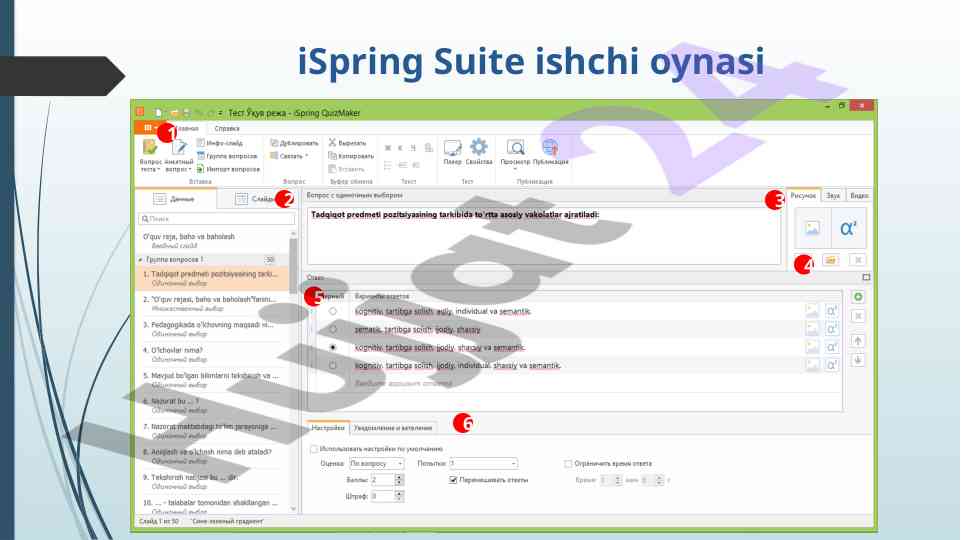961x540 pixels.
Task: Open the orange application menu button
Action: 148,128
